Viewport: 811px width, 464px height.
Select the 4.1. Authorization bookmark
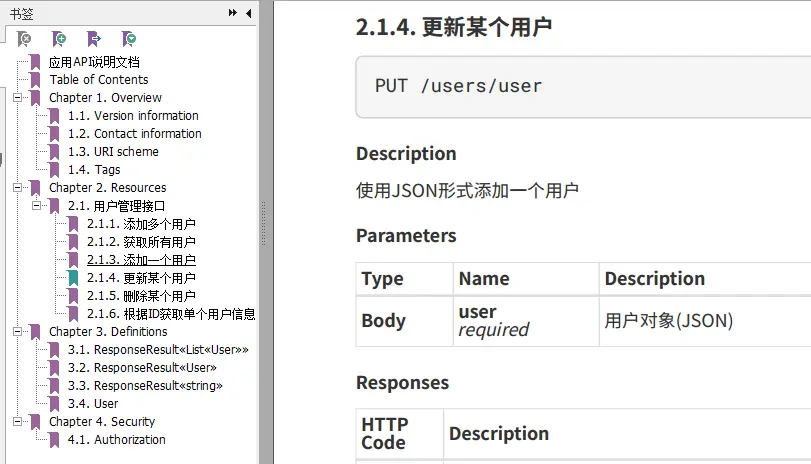point(117,440)
